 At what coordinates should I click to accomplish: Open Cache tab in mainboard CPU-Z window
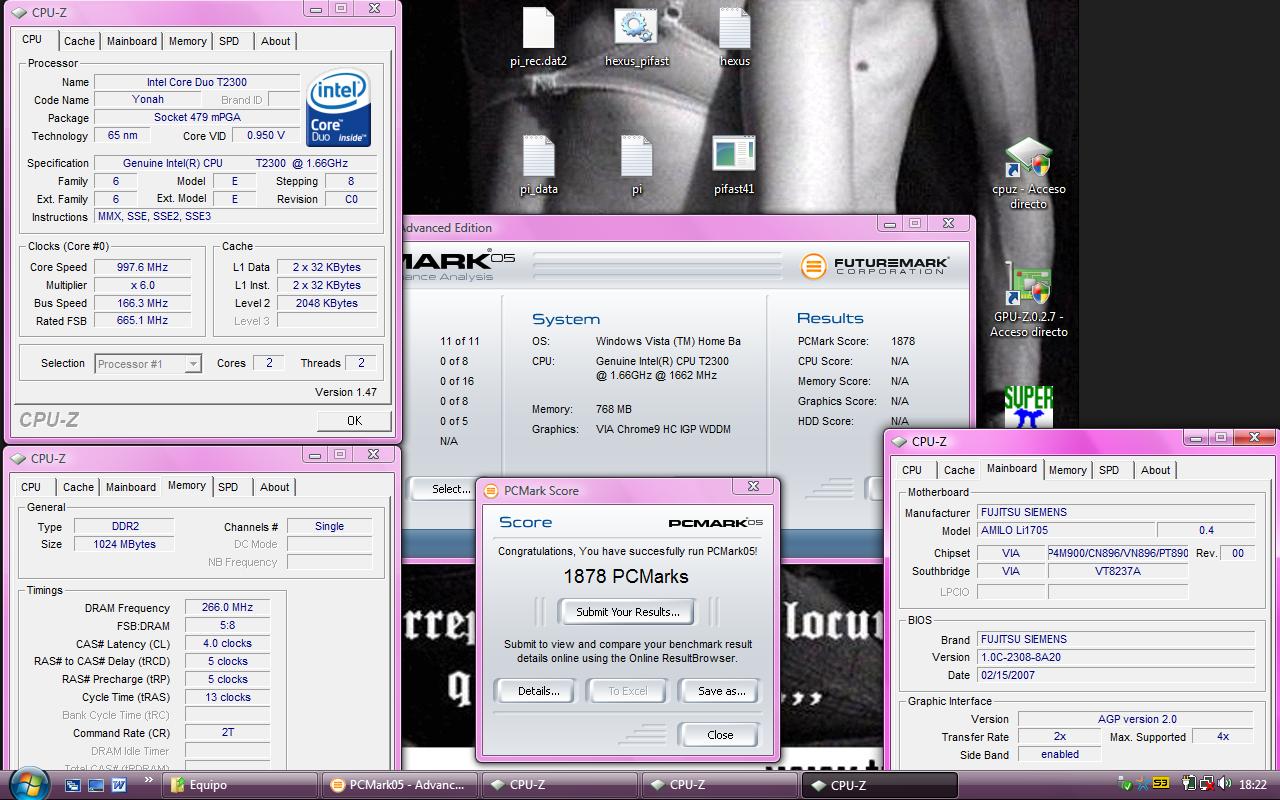pyautogui.click(x=959, y=470)
